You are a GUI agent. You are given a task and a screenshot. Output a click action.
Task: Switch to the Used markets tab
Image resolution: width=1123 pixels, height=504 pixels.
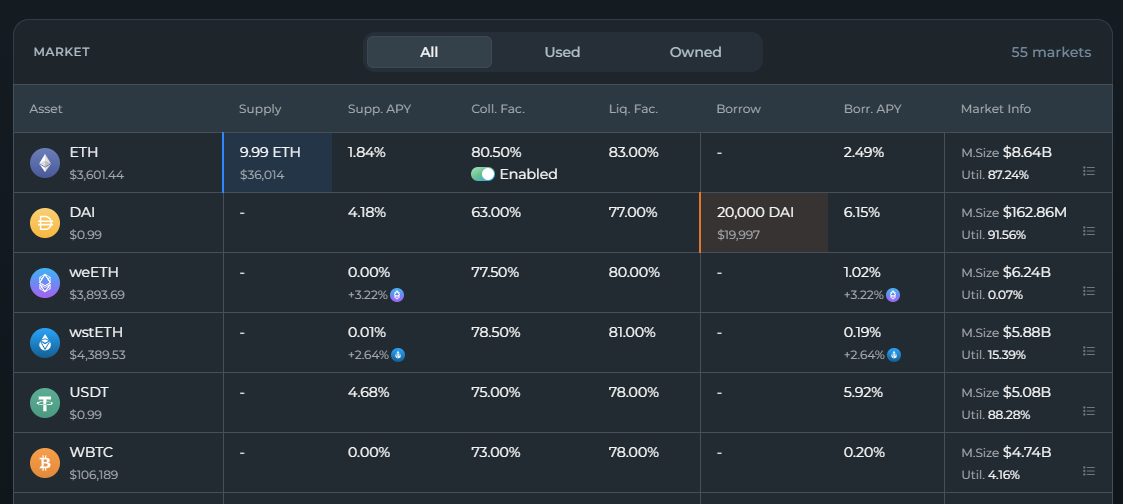(562, 52)
